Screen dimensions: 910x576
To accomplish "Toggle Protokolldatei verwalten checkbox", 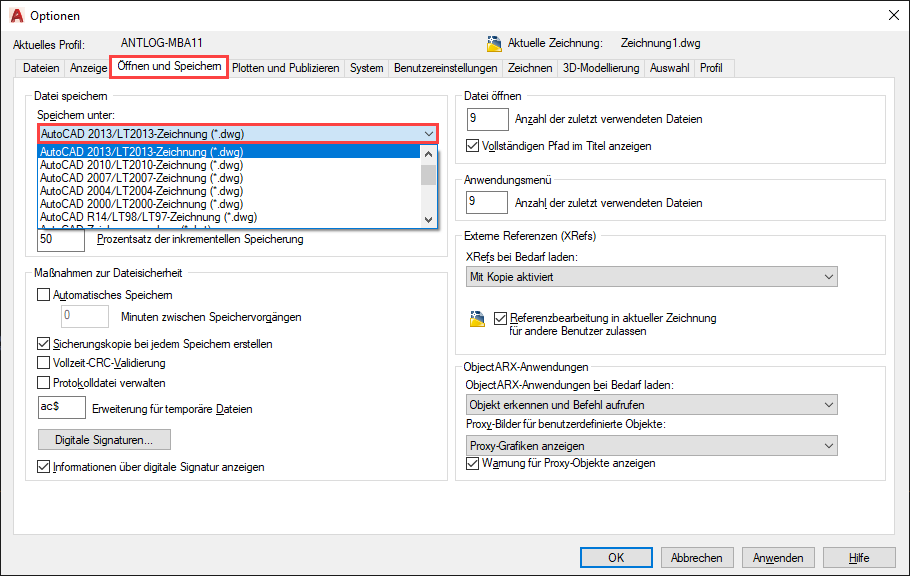I will pos(44,383).
